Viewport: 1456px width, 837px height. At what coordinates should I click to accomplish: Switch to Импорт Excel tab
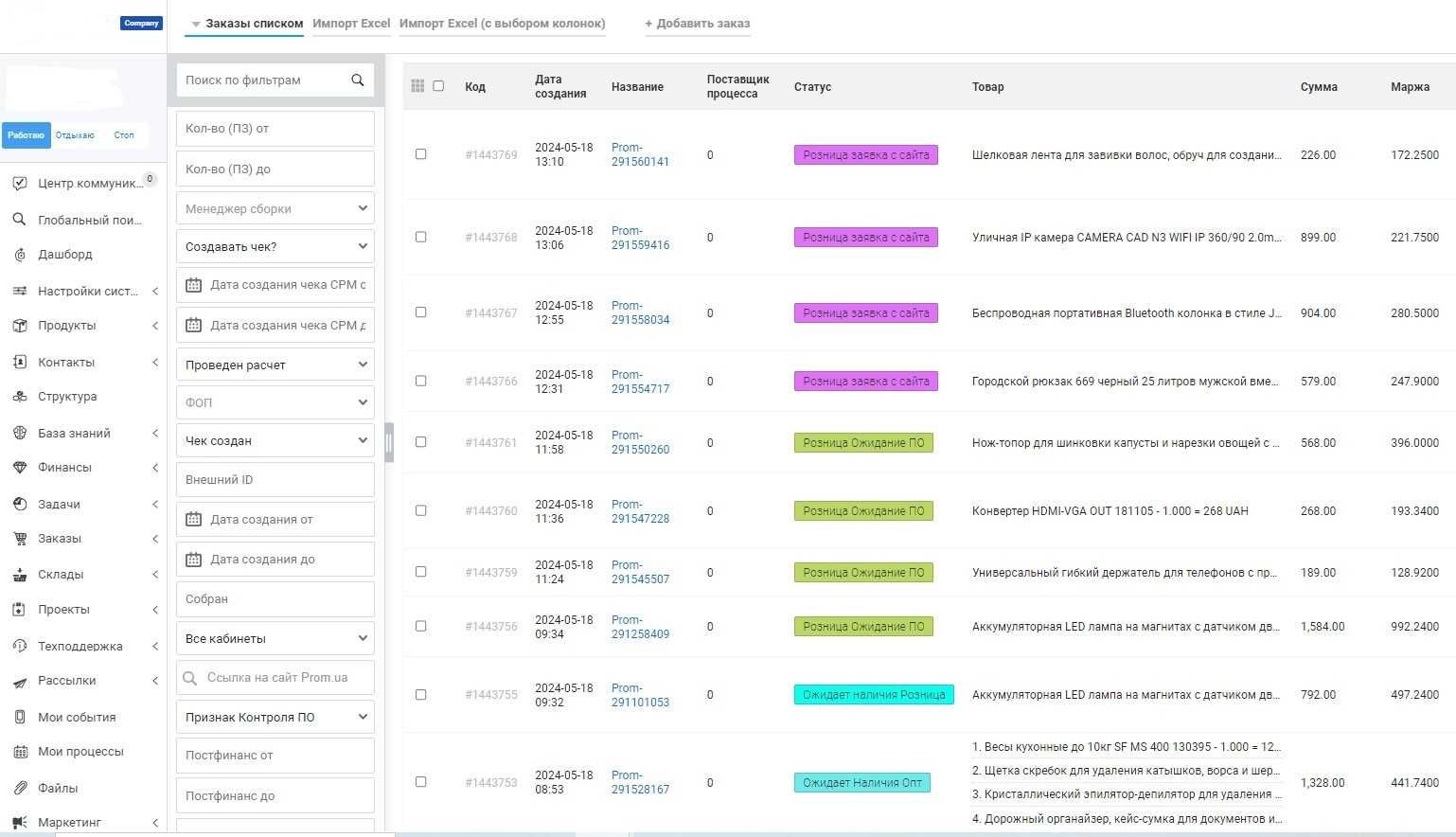[x=351, y=24]
